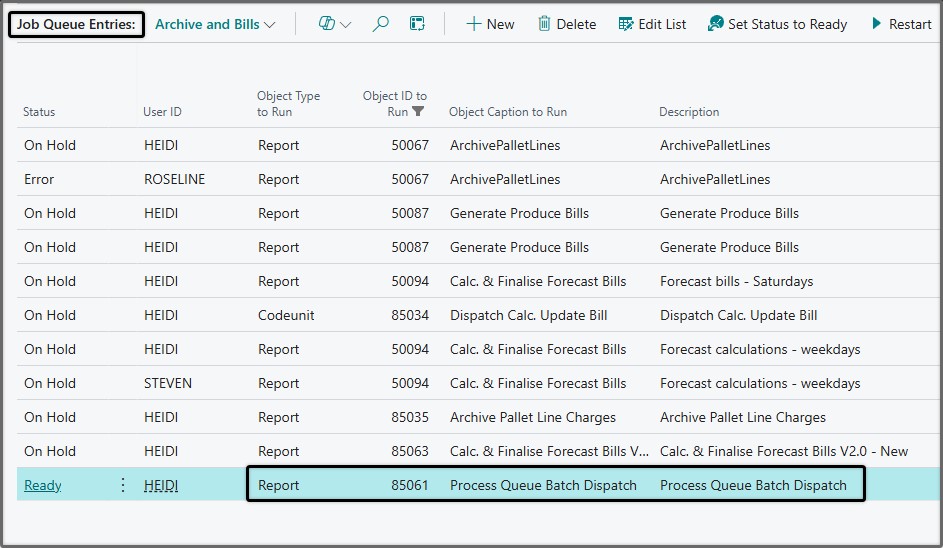Screen dimensions: 943x548
Task: Click the ROSELINE user cell
Action: (x=174, y=179)
